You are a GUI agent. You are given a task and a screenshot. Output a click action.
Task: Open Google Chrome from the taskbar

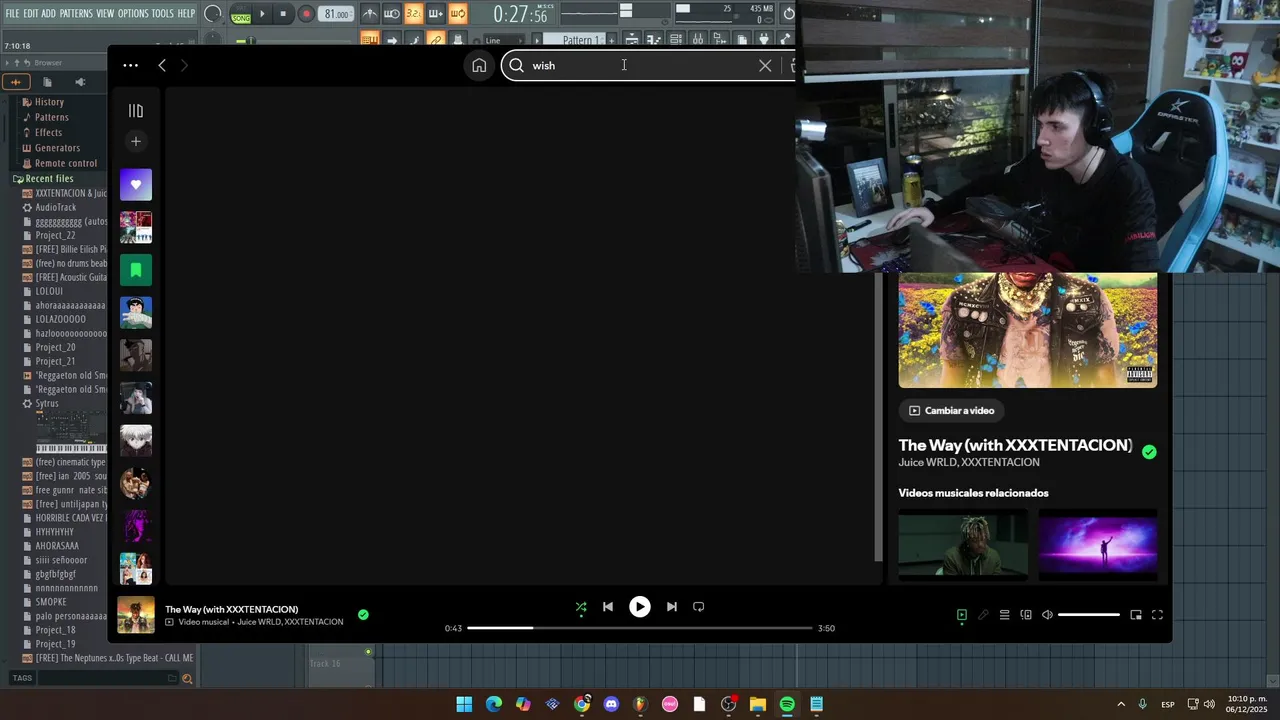pyautogui.click(x=582, y=704)
